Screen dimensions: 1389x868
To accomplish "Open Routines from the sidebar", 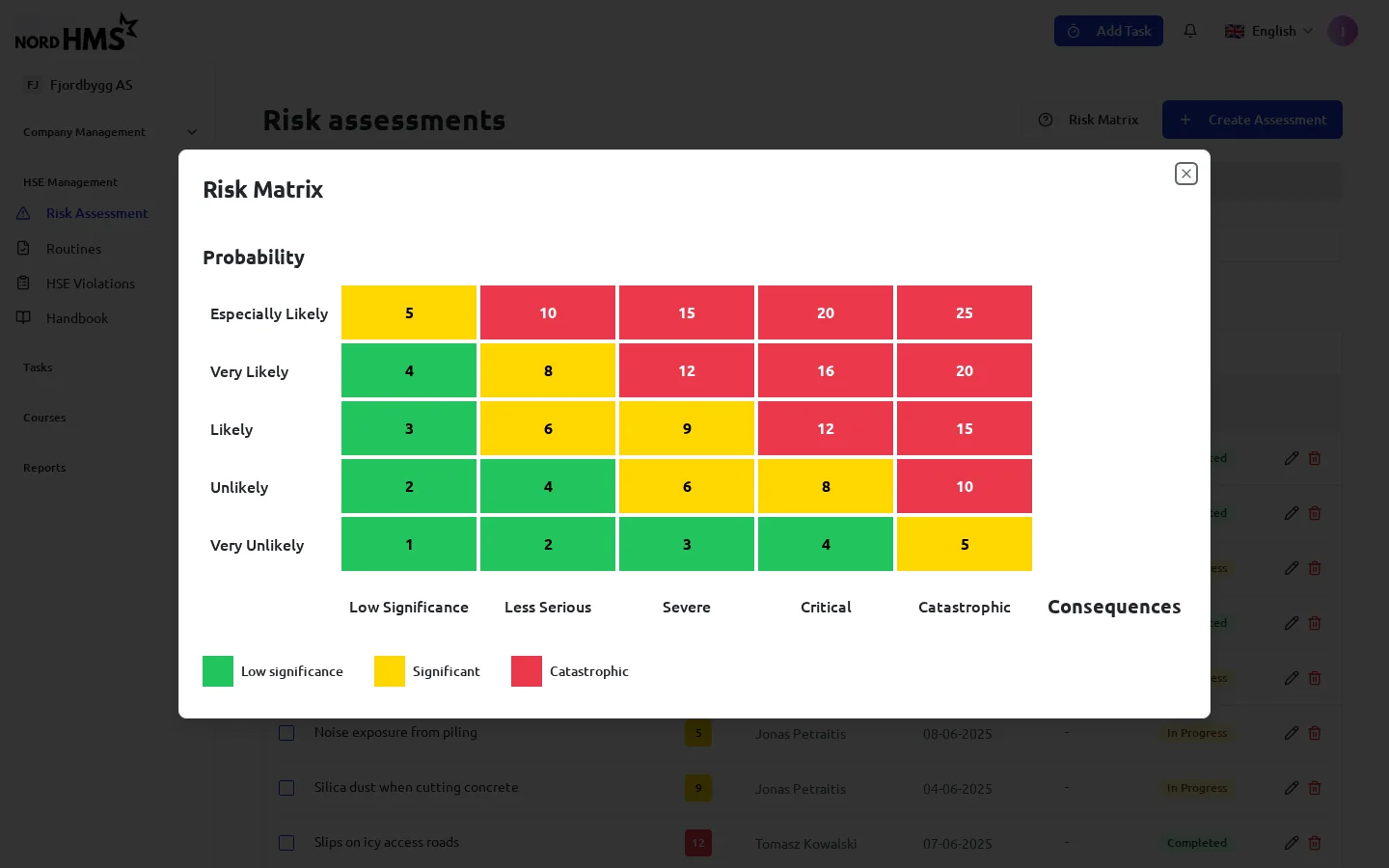I will tap(73, 249).
